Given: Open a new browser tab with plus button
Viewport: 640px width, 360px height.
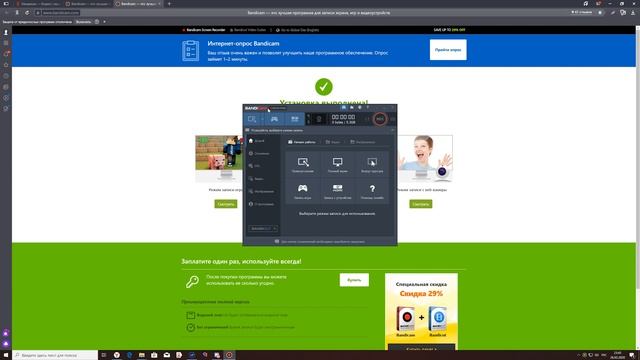Looking at the screenshot, I should click(x=169, y=4).
